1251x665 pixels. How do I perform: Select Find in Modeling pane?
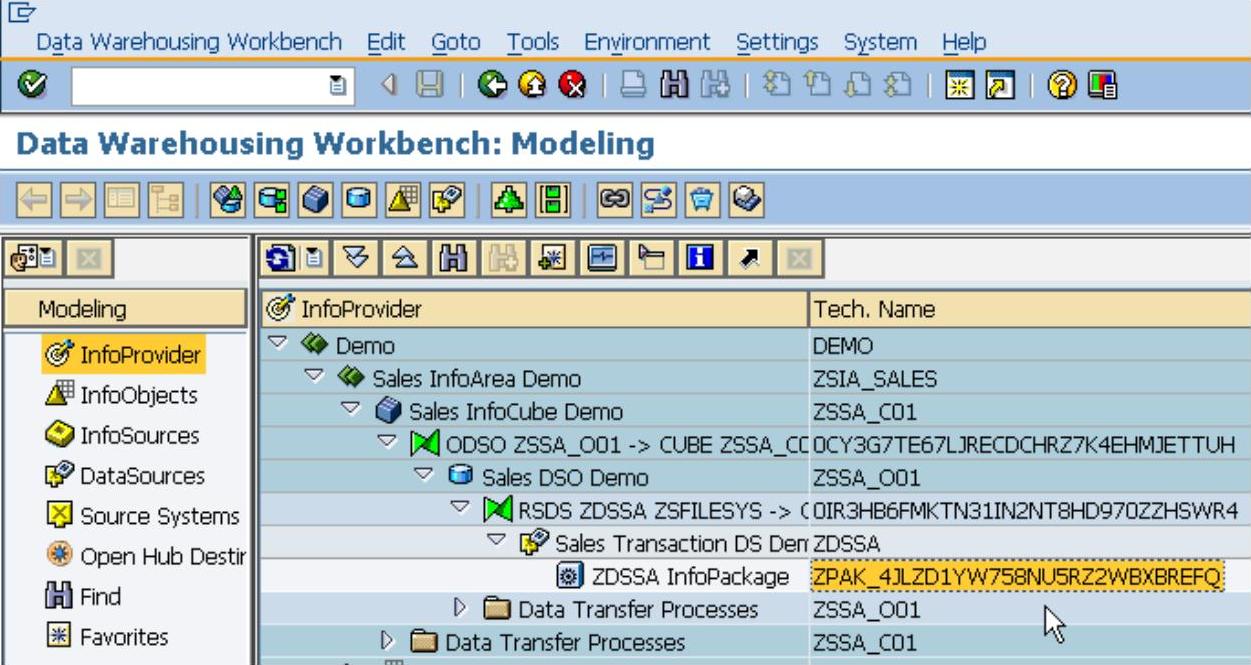[84, 597]
